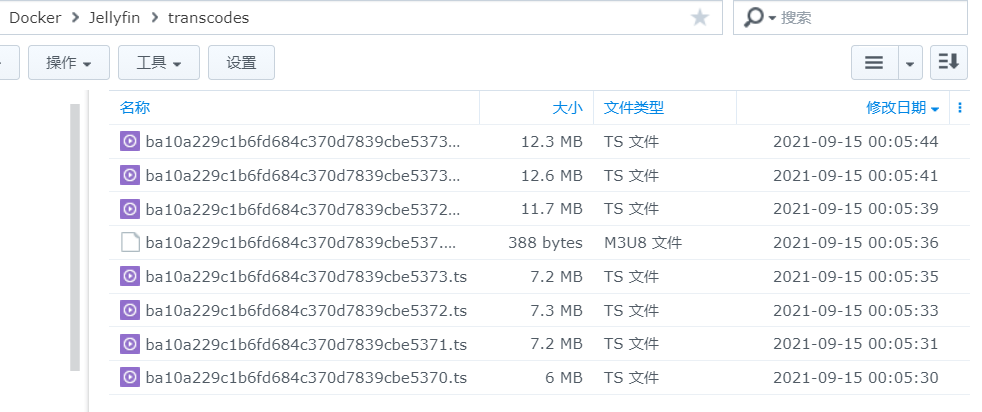Click date 2021-09-15 00:05:31
Image resolution: width=982 pixels, height=412 pixels.
pyautogui.click(x=855, y=344)
